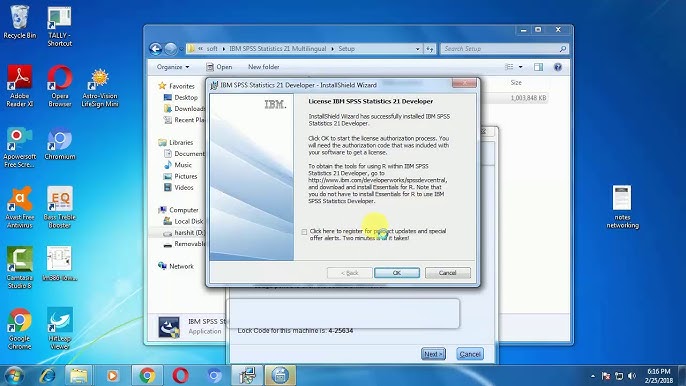Open Astro-Vision LifeSign Mini desktop icon

tap(100, 88)
